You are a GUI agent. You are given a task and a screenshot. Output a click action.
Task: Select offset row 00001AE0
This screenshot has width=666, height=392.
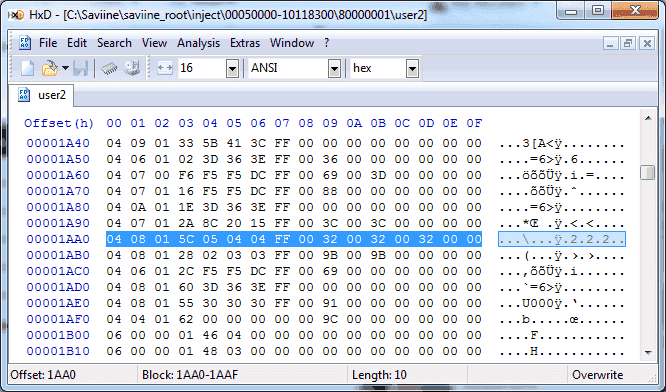pyautogui.click(x=58, y=303)
